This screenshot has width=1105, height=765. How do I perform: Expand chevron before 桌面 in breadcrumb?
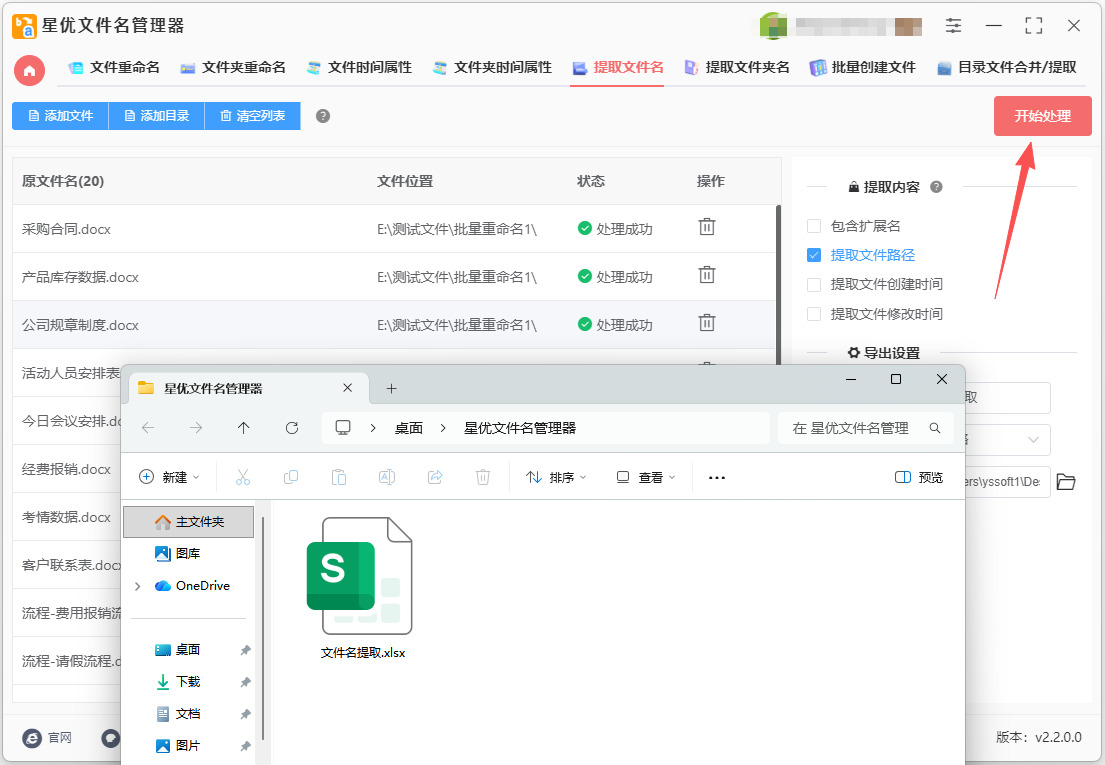(373, 428)
